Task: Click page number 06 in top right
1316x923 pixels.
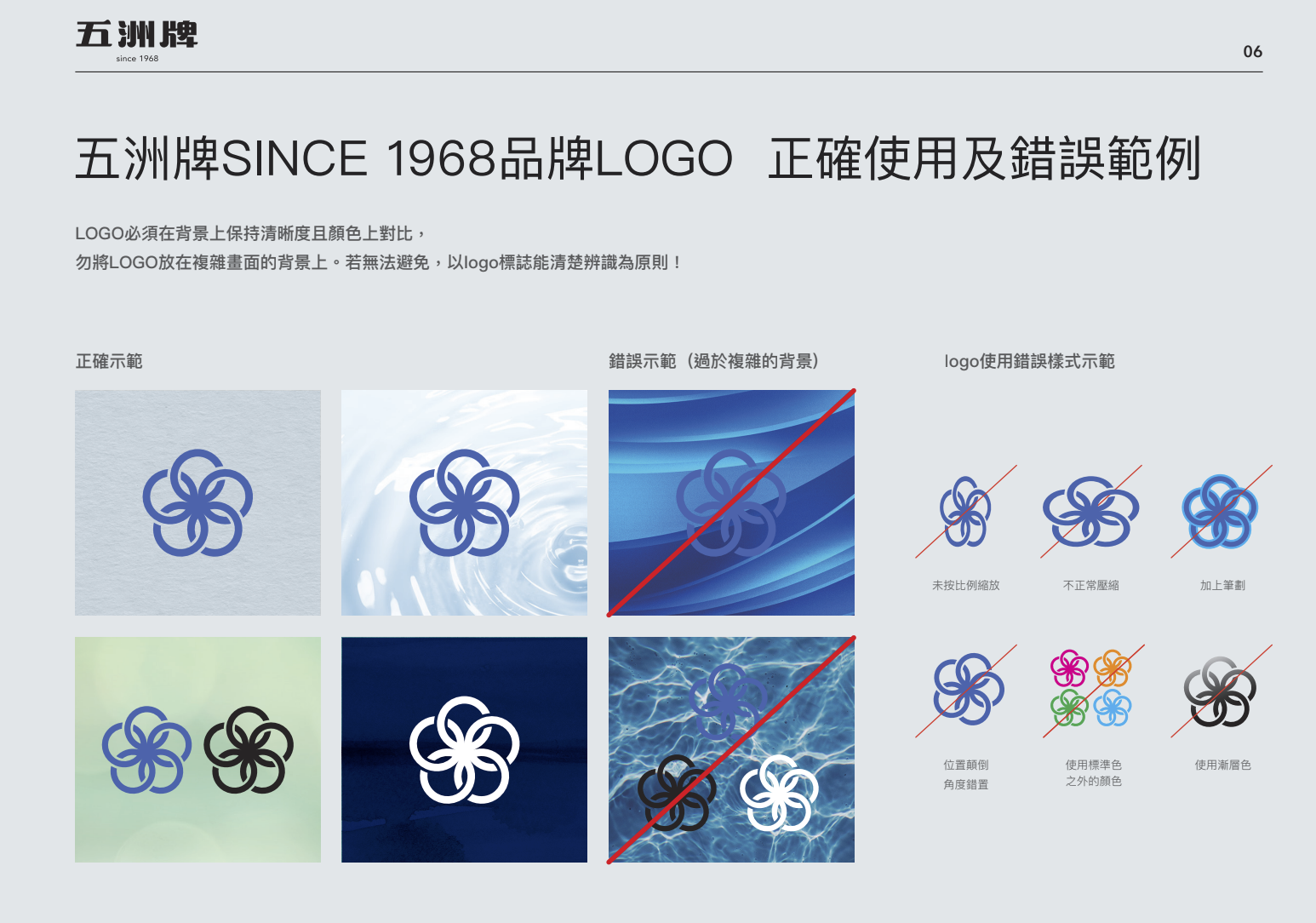Action: [x=1251, y=52]
